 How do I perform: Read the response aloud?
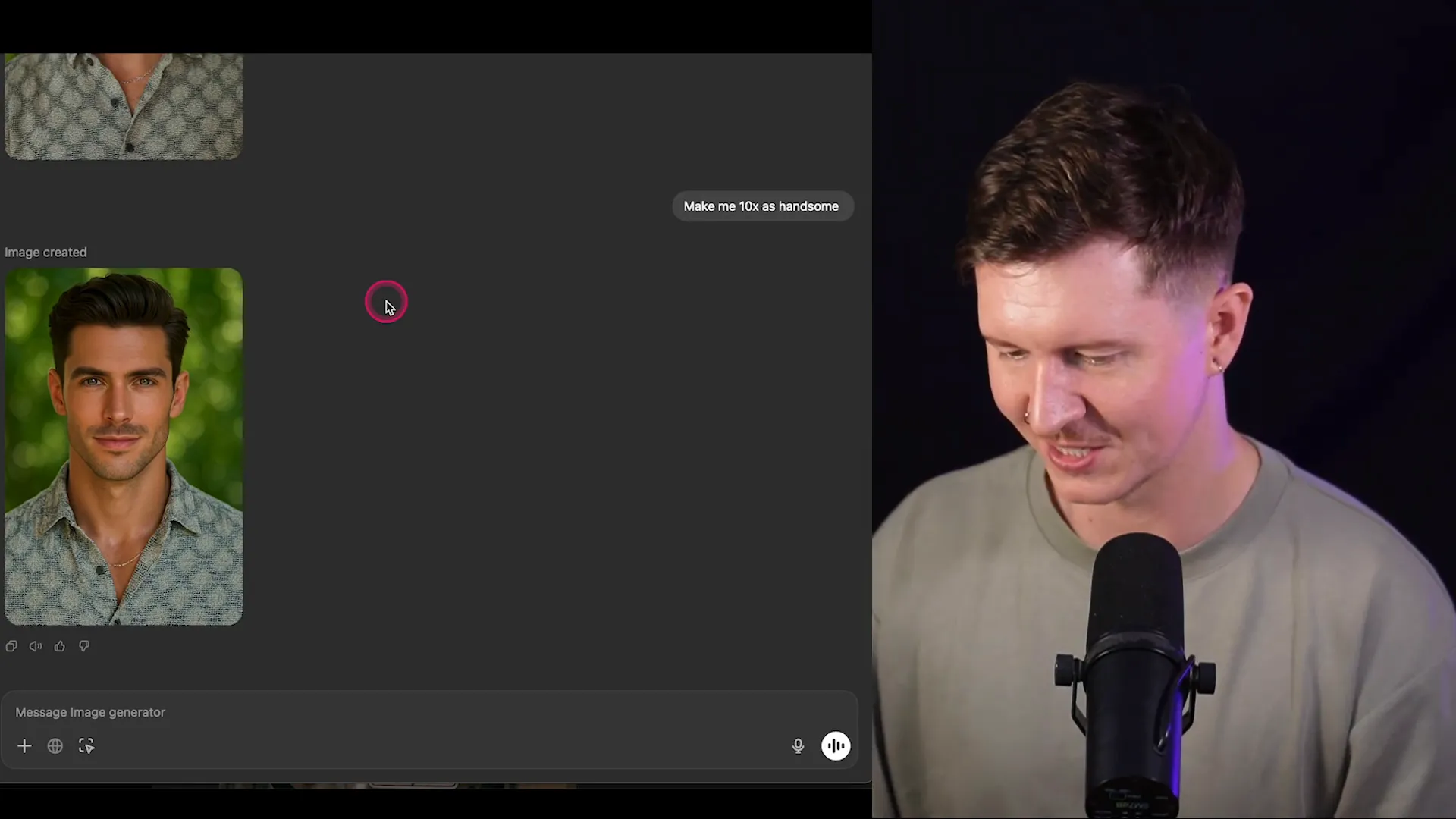point(36,646)
